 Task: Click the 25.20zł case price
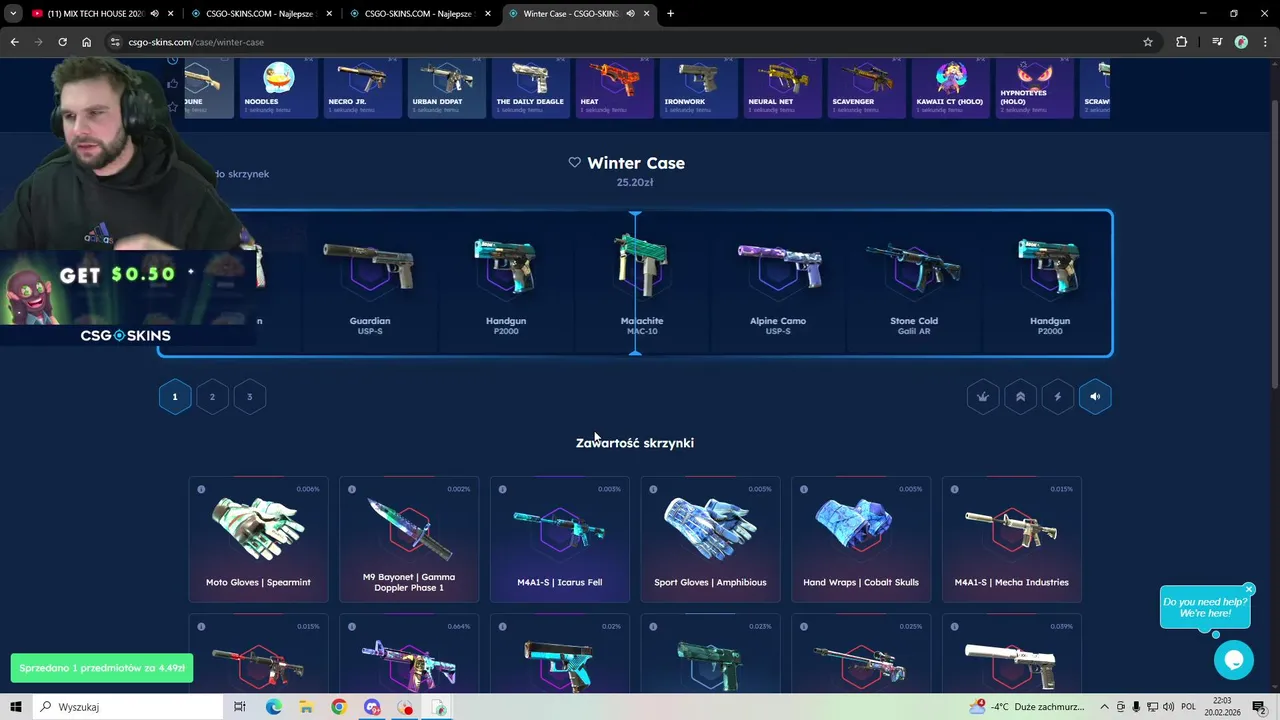635,183
